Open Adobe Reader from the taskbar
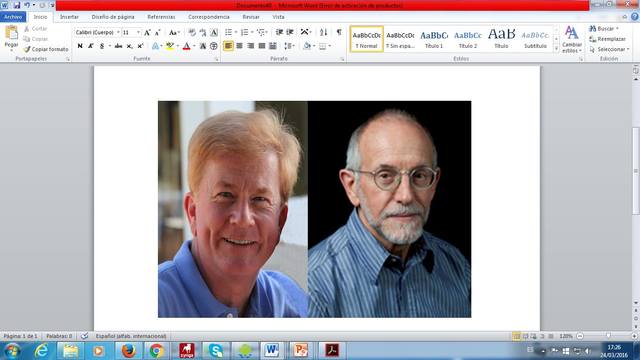640x360 pixels. 331,351
